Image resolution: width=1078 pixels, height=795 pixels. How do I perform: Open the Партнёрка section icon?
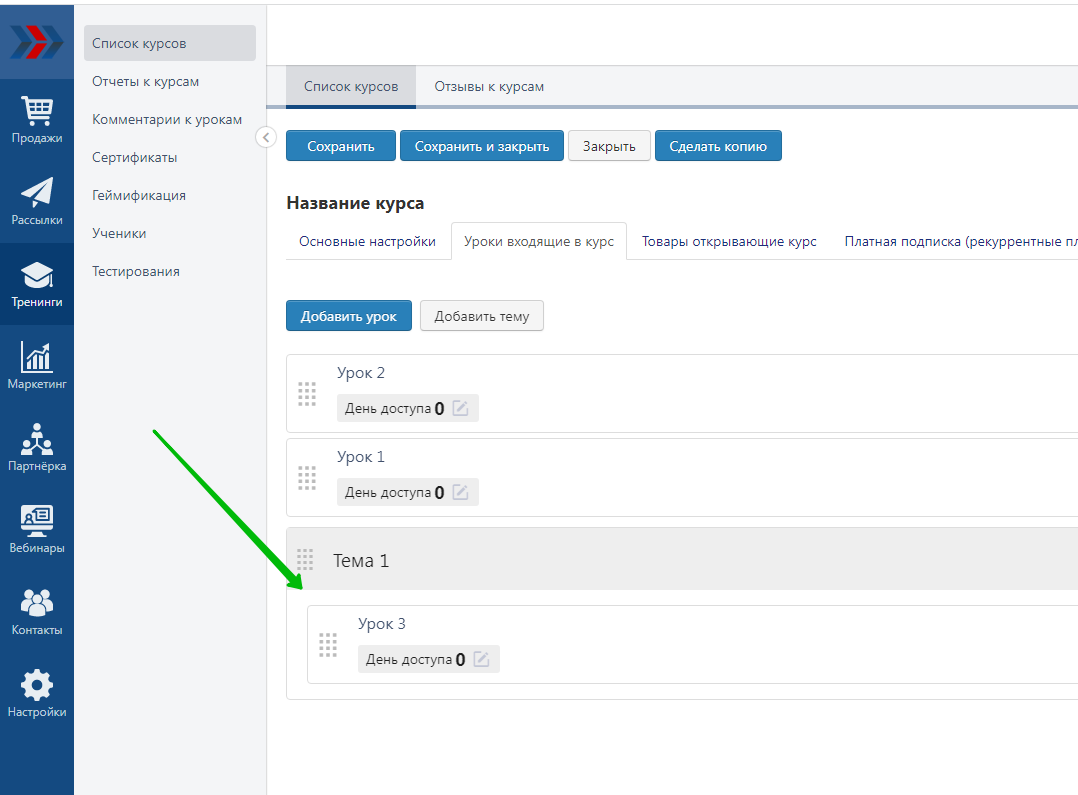(x=37, y=447)
